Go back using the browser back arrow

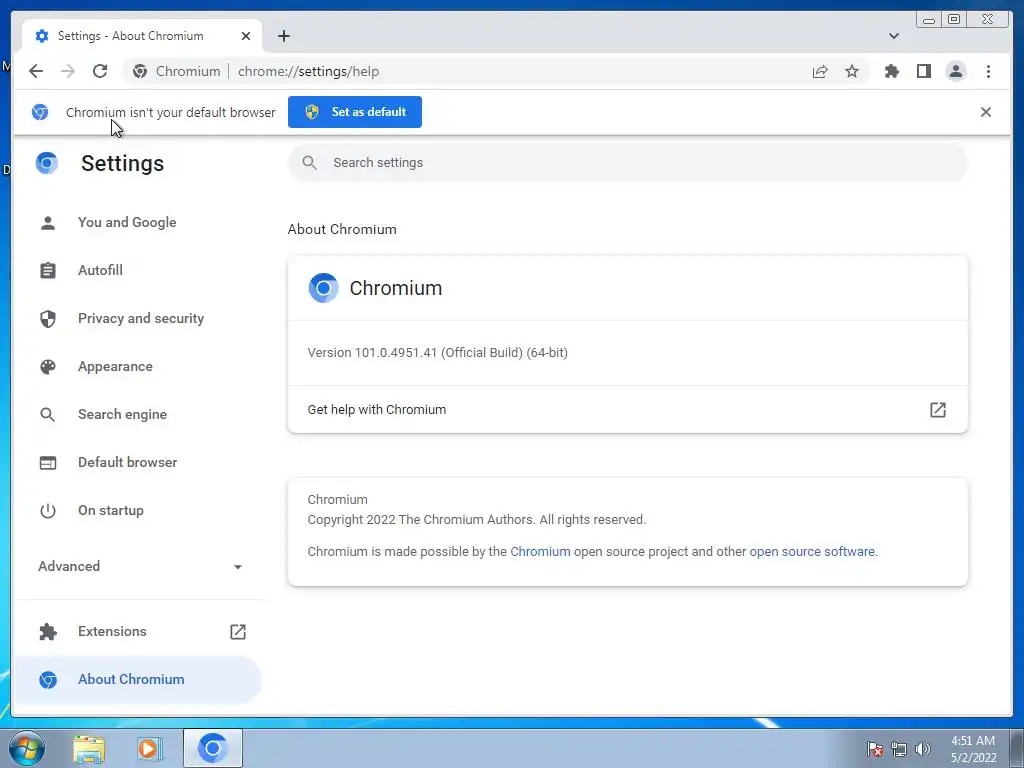pos(36,71)
